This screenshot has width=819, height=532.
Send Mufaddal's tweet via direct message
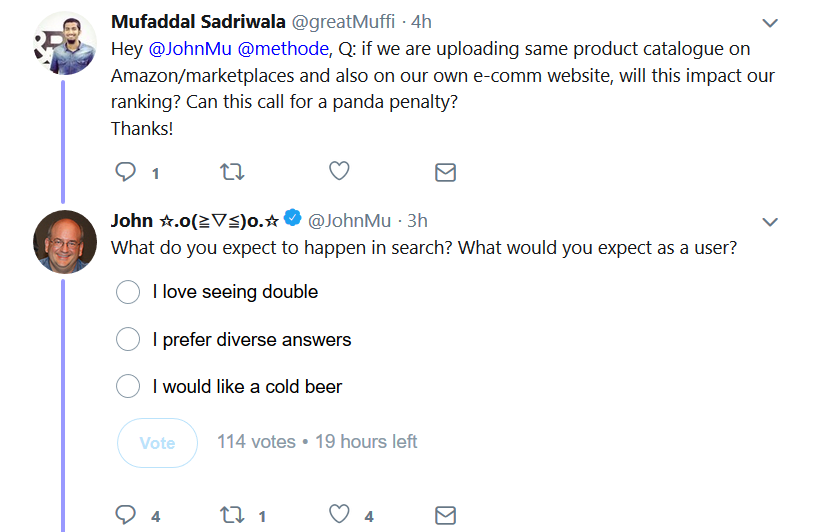pyautogui.click(x=445, y=172)
